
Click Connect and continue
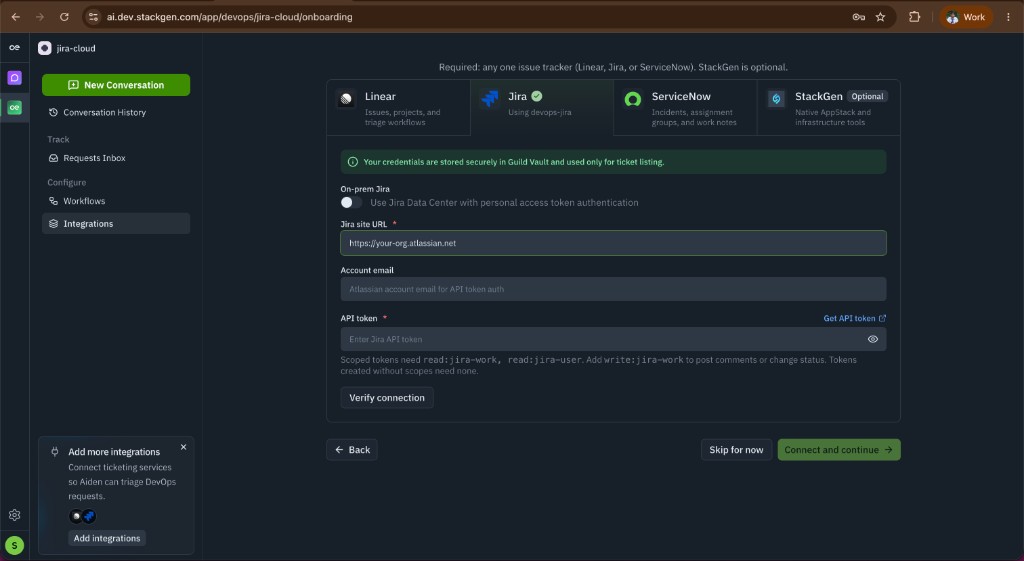click(839, 450)
